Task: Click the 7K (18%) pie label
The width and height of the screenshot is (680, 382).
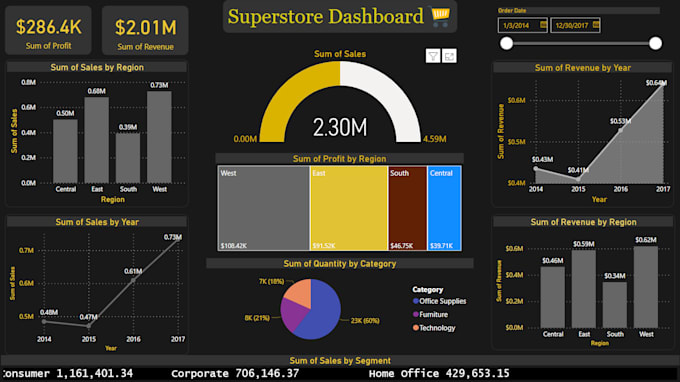Action: coord(271,281)
